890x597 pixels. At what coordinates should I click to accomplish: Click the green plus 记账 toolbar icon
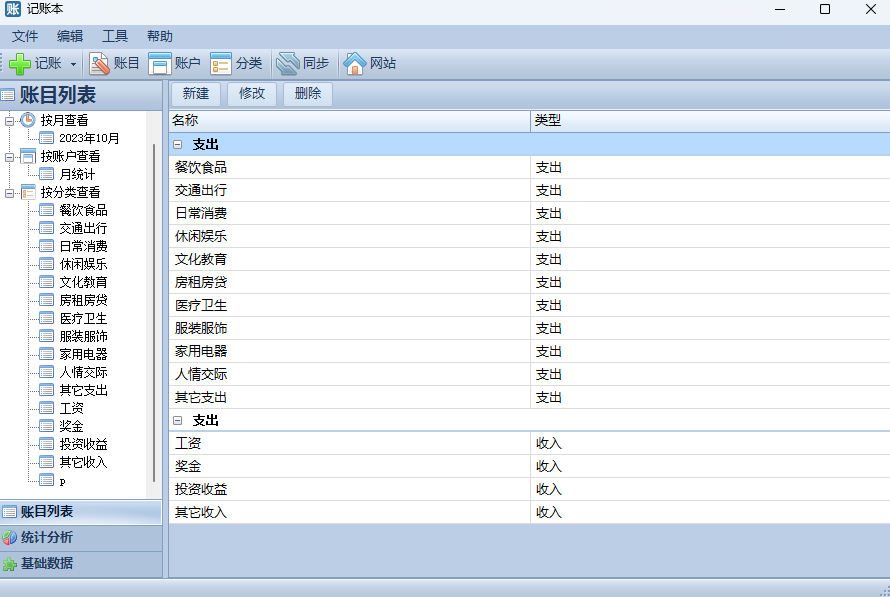(x=21, y=64)
